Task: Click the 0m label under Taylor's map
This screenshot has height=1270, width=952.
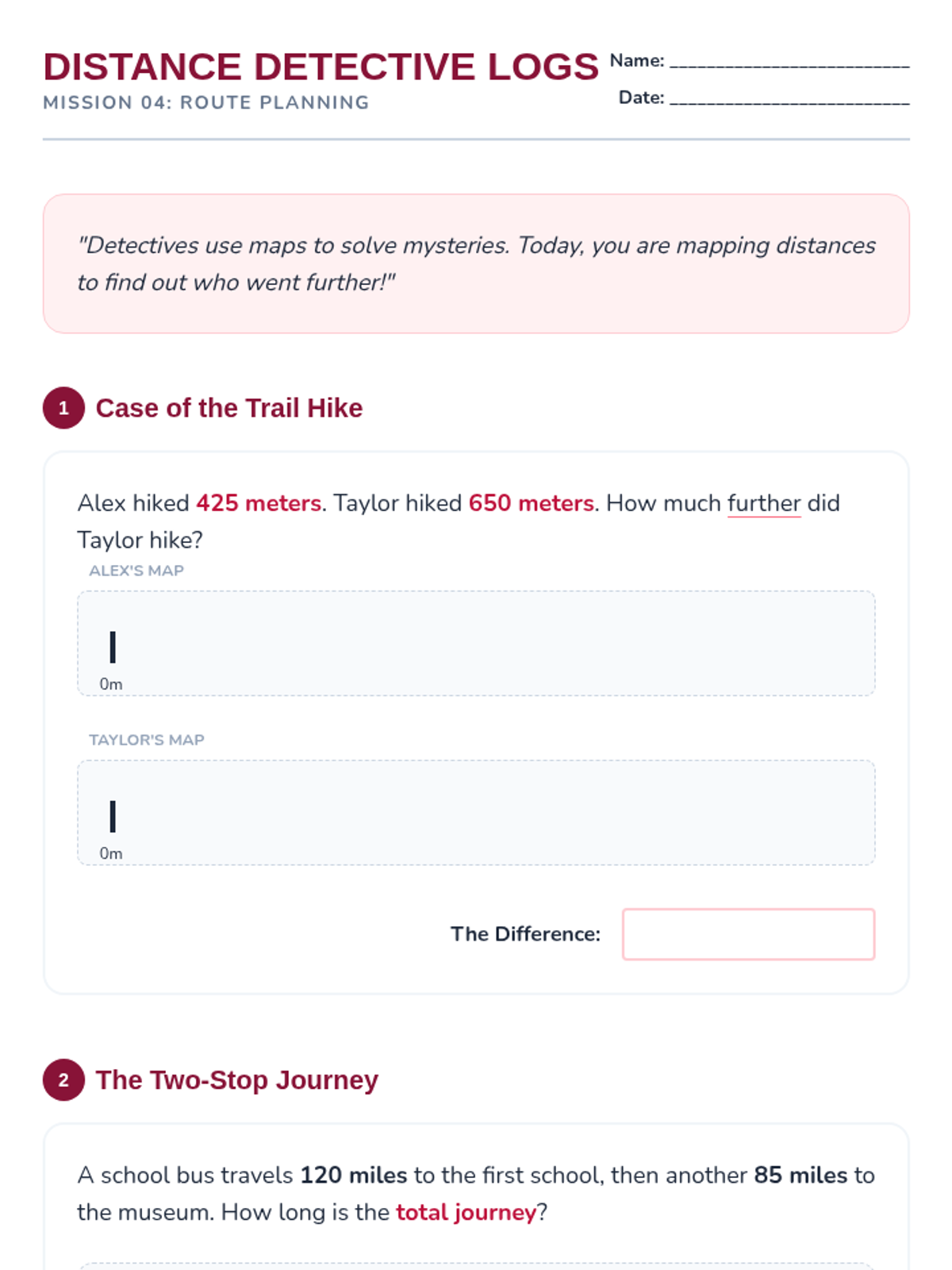Action: tap(111, 853)
